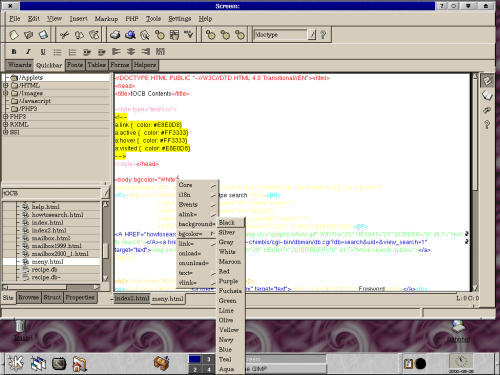Open a file using the folder toolbar icon
The image size is (500, 375).
[29, 35]
